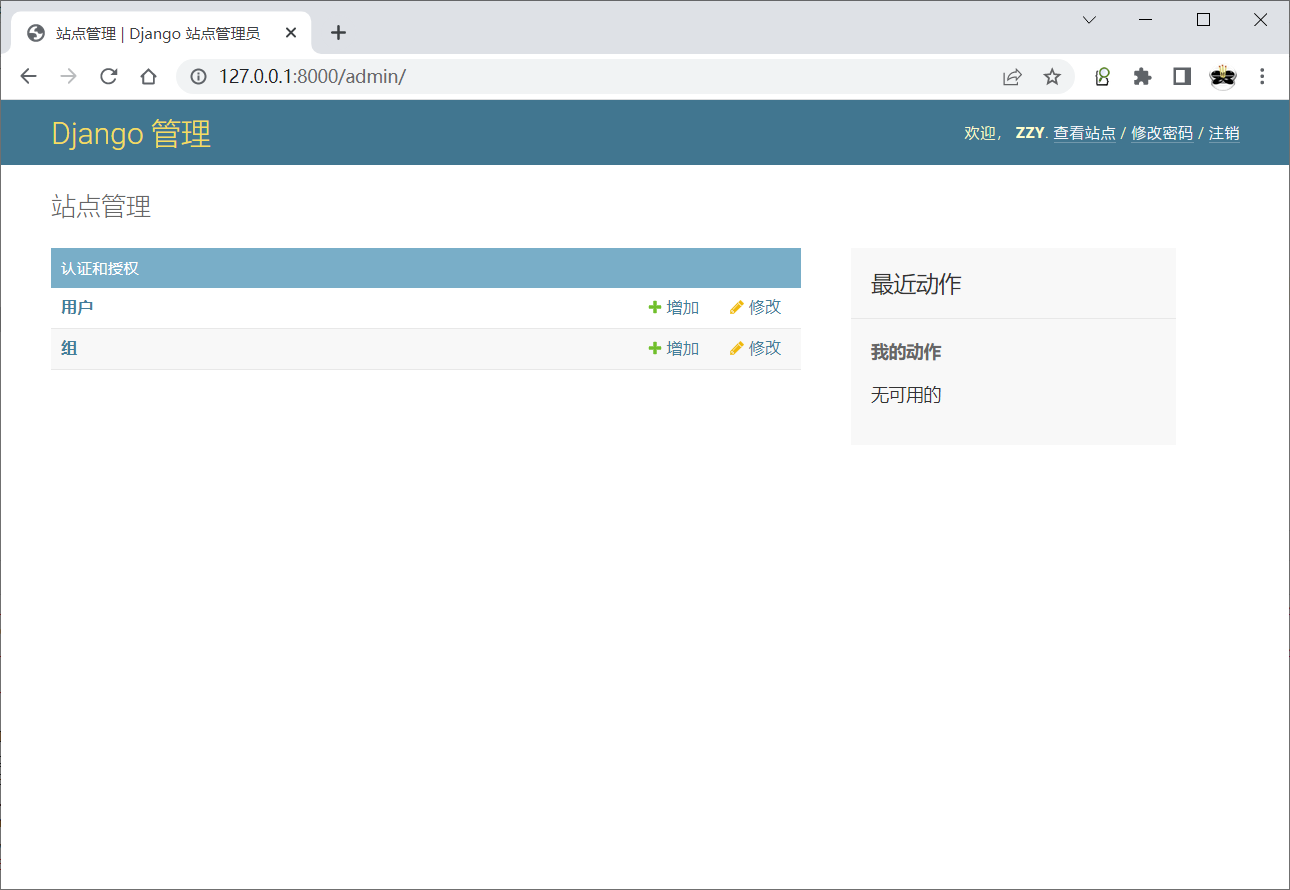Open the Extensions puzzle menu
Viewport: 1290px width, 890px height.
tap(1142, 77)
